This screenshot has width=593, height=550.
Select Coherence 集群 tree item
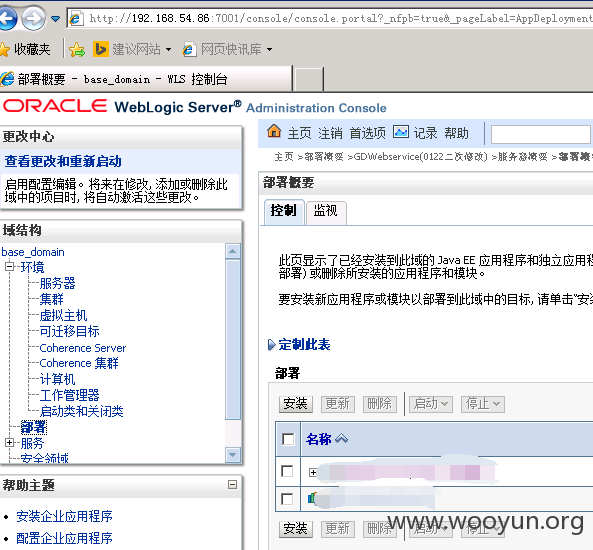[x=79, y=363]
